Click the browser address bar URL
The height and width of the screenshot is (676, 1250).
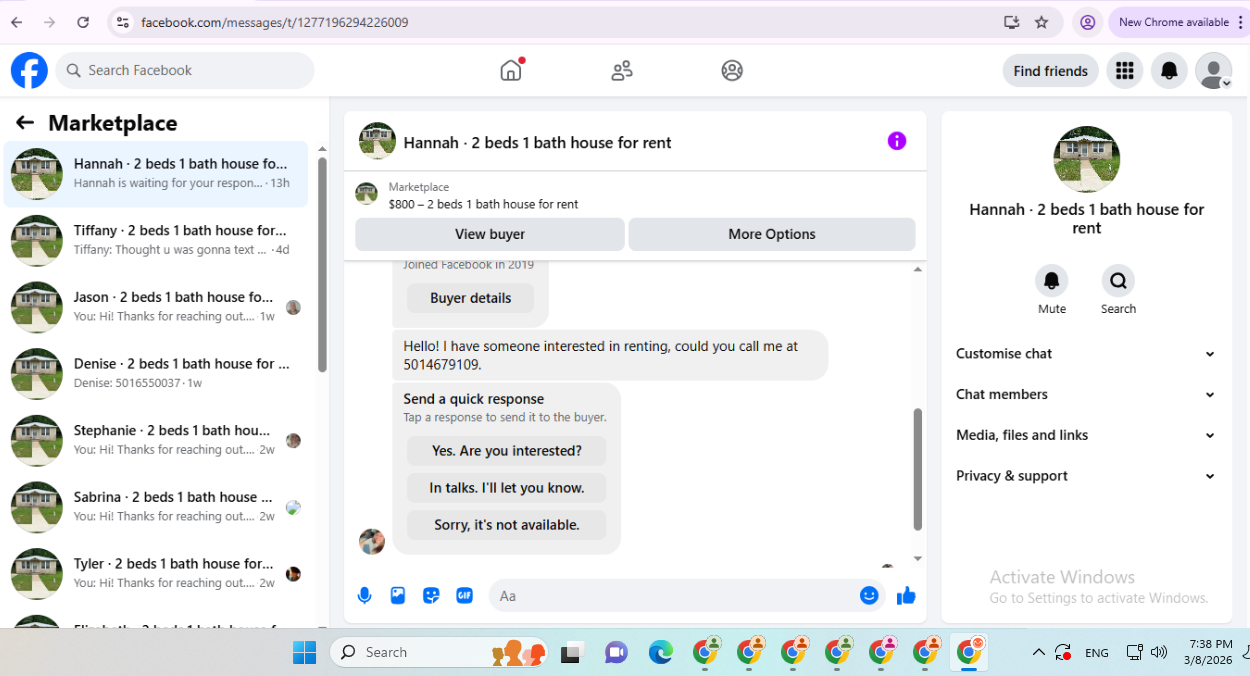tap(274, 22)
